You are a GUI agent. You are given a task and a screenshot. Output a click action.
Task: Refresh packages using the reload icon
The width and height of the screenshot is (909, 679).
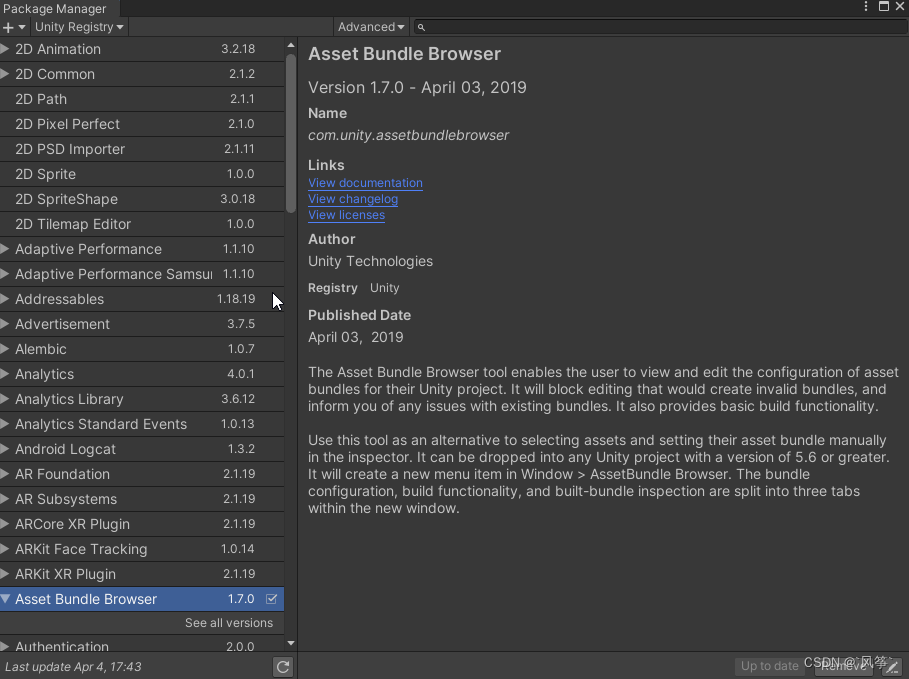tap(282, 666)
